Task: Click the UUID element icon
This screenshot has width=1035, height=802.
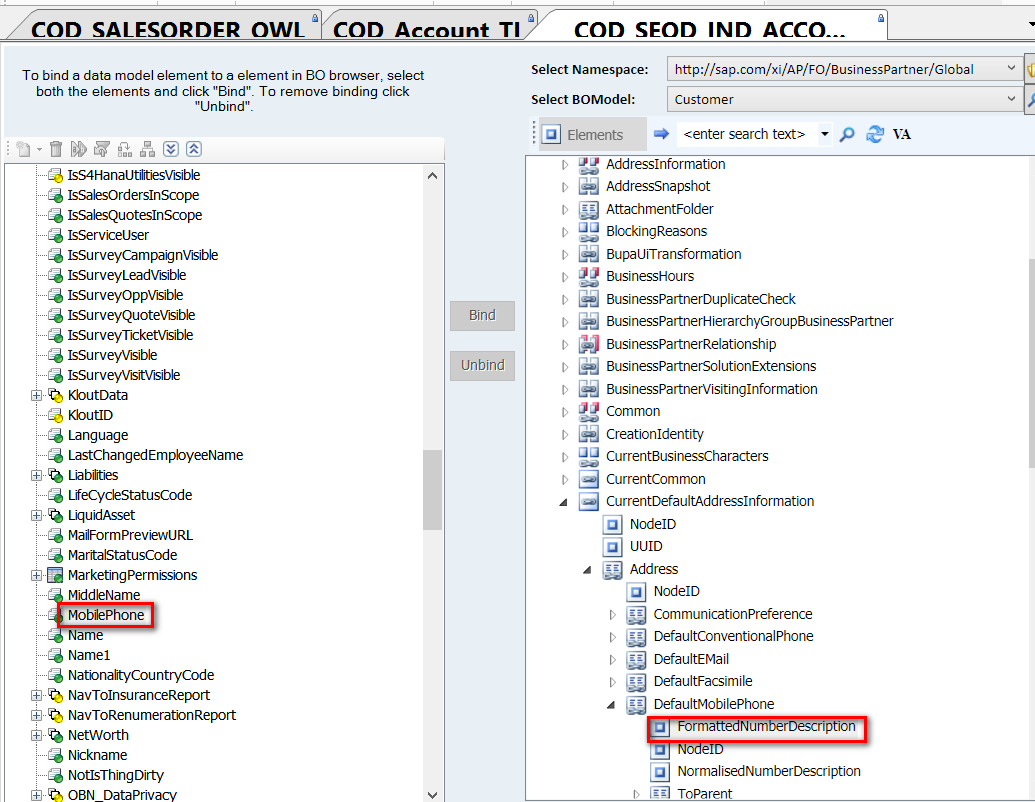Action: point(613,547)
